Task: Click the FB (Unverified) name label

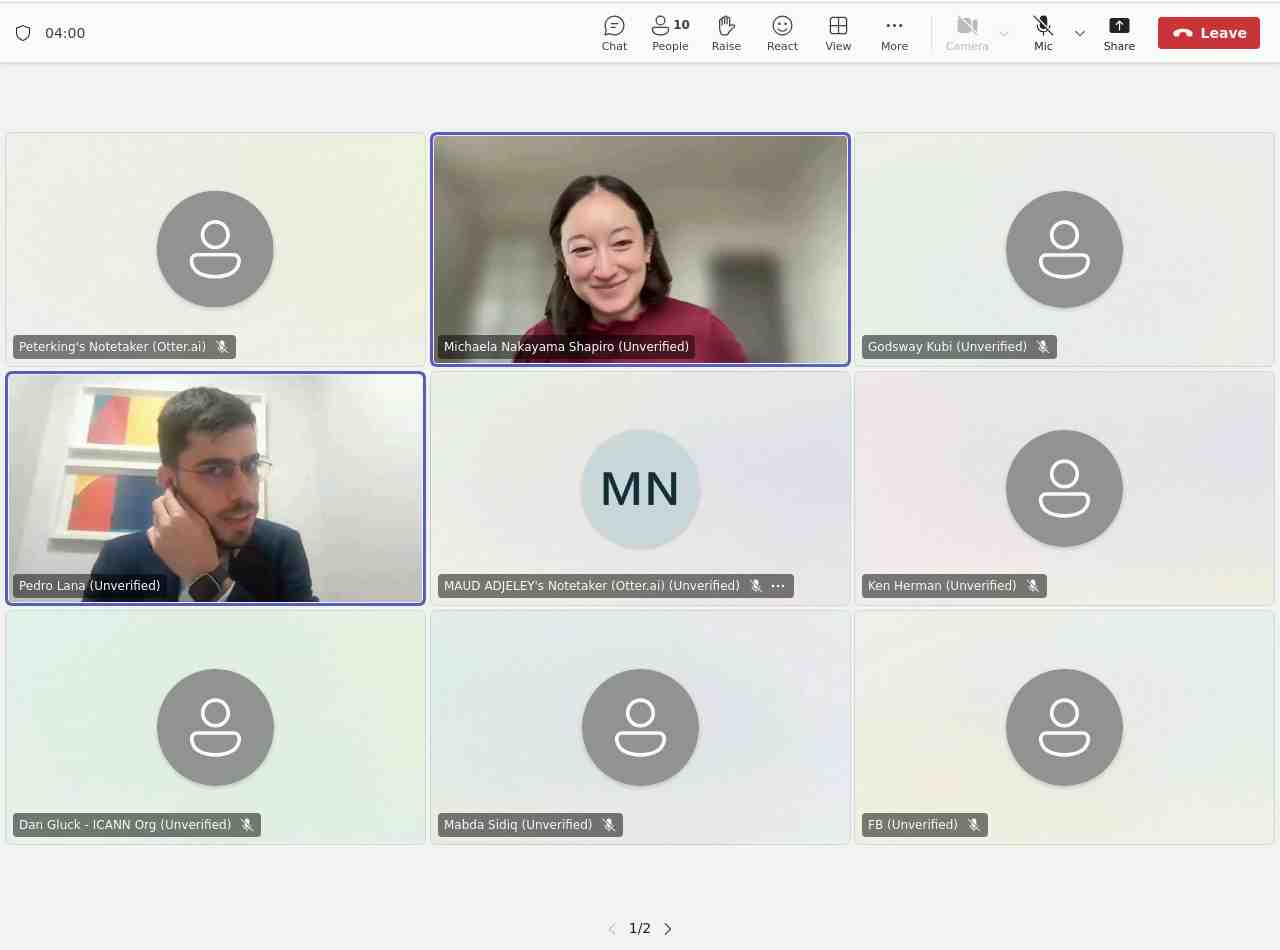Action: pos(913,825)
